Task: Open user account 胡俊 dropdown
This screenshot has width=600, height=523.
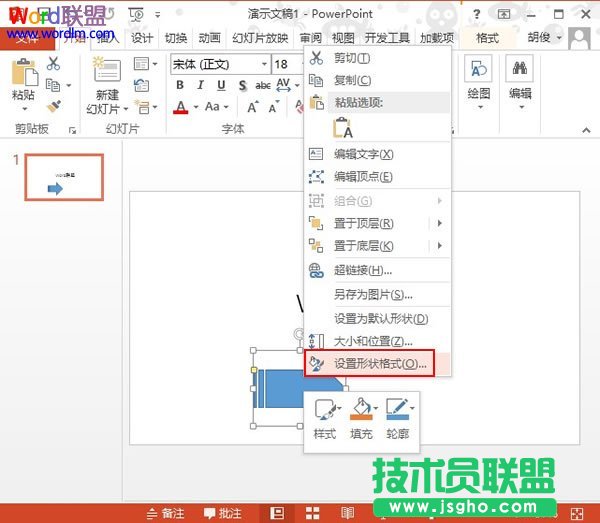Action: click(x=545, y=37)
